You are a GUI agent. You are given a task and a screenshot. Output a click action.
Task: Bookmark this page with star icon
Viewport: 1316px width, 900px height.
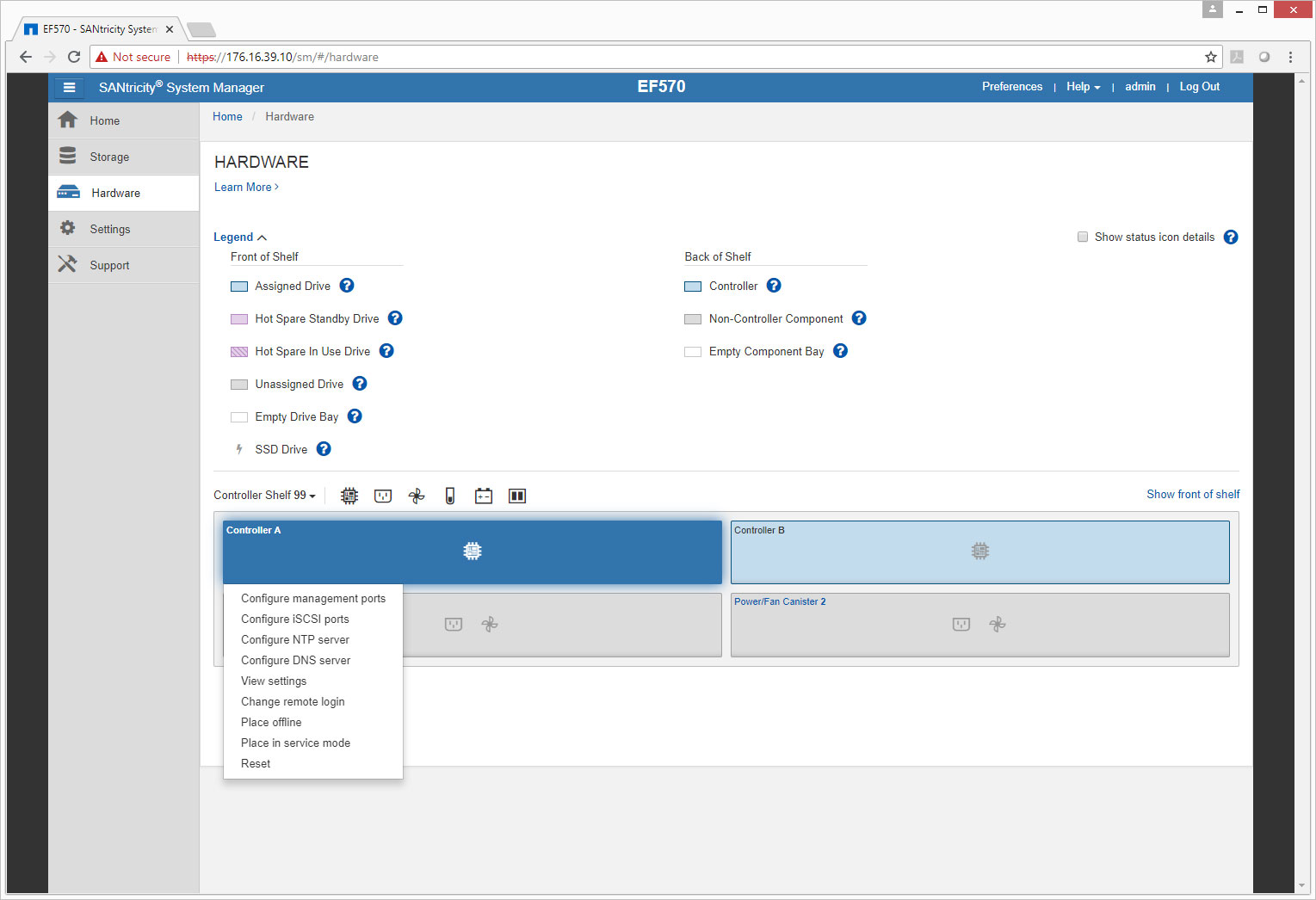point(1211,57)
